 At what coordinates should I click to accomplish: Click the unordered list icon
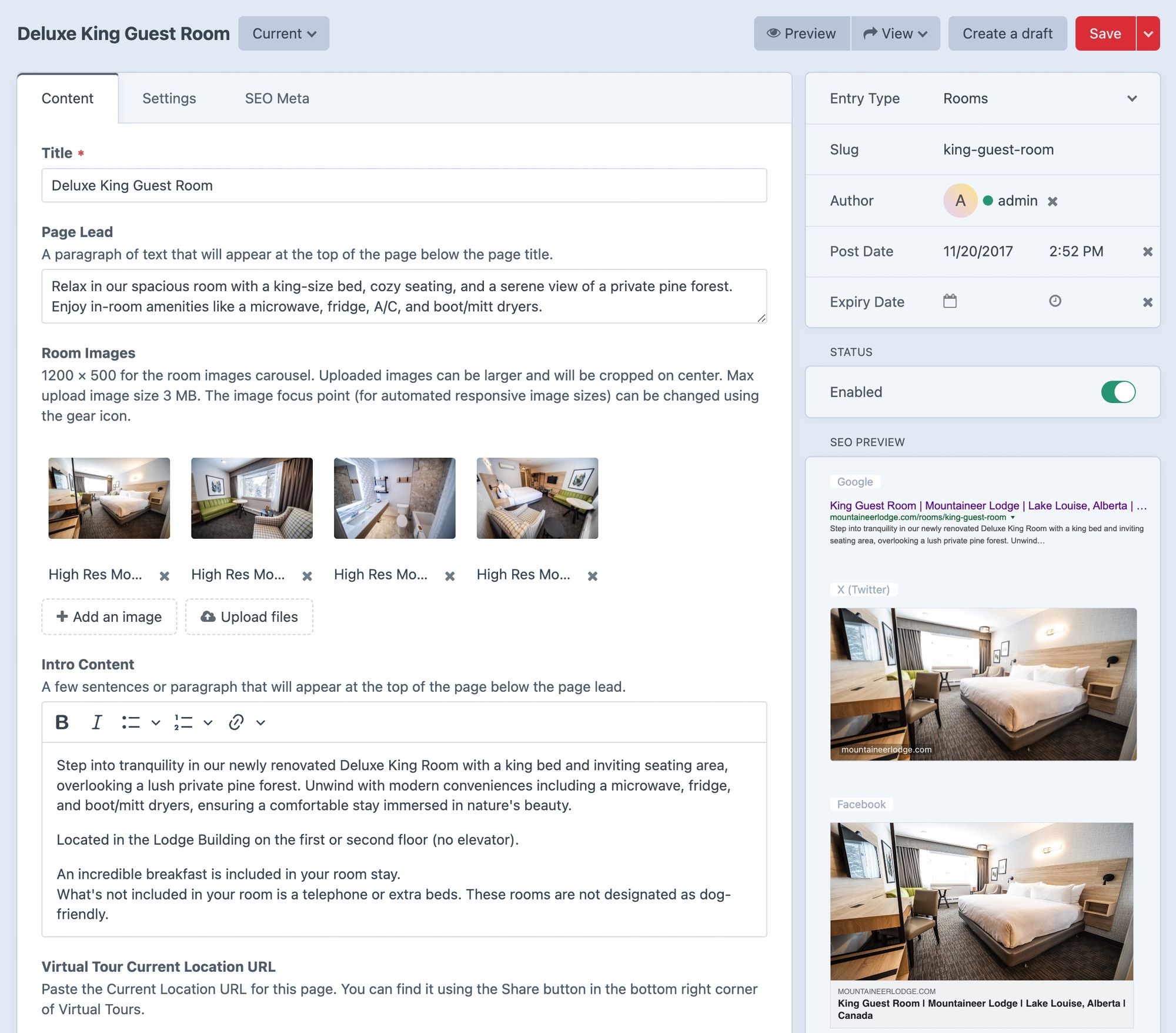pos(130,722)
